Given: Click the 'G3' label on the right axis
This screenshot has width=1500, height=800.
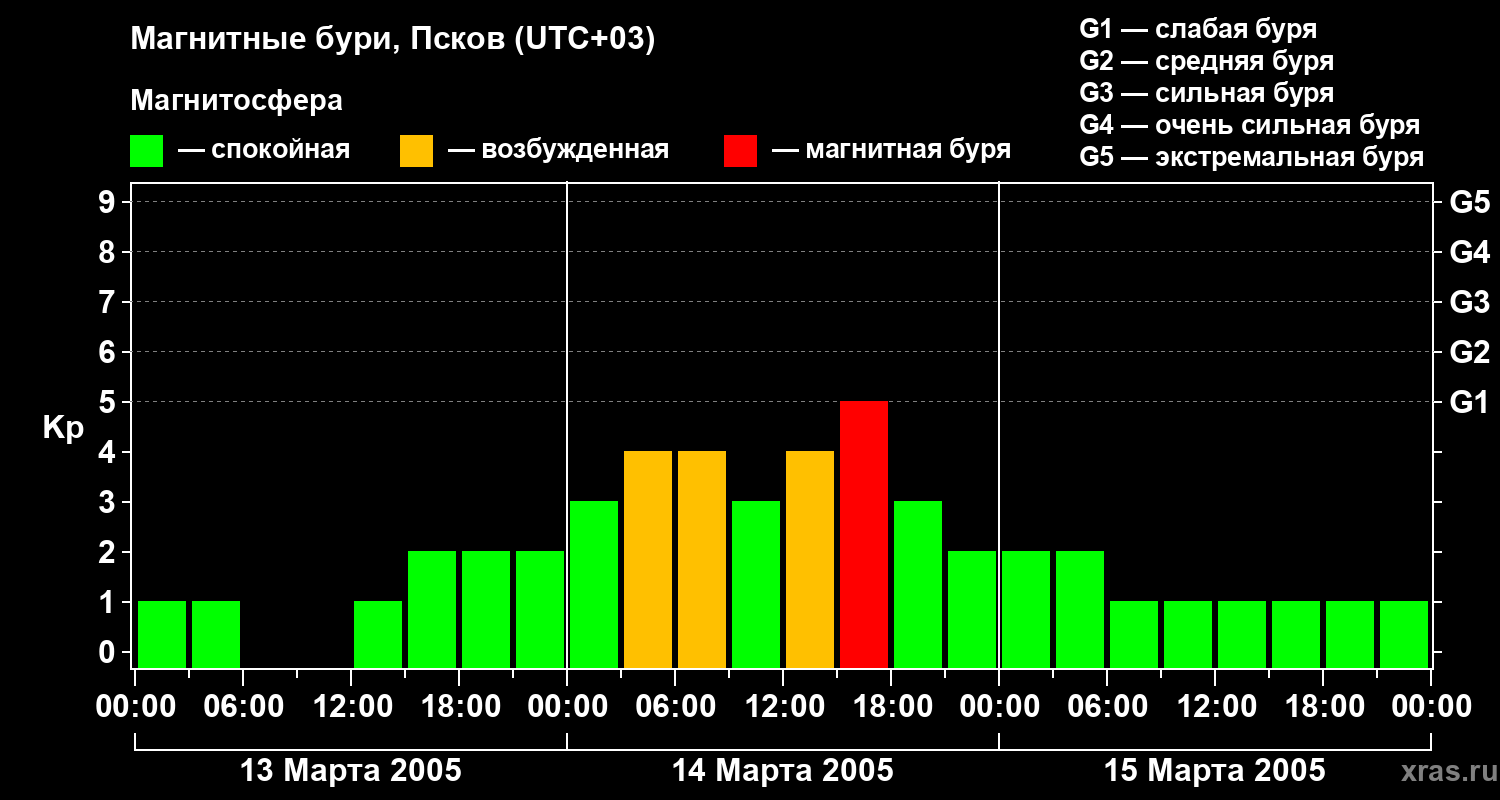Looking at the screenshot, I should [x=1469, y=302].
